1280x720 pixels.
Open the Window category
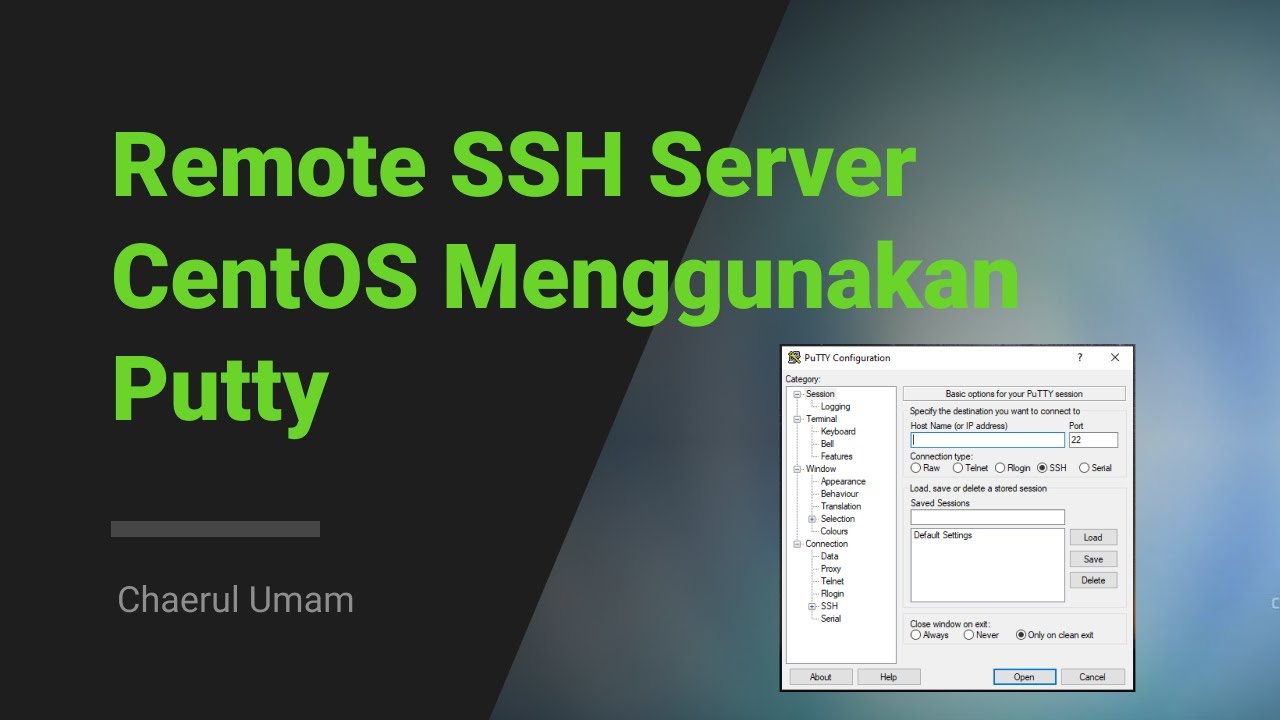click(x=821, y=469)
